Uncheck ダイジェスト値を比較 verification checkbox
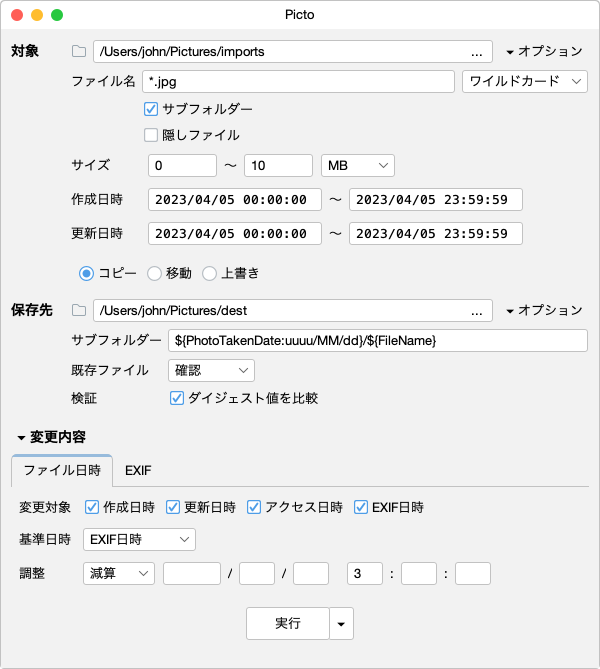Image resolution: width=600 pixels, height=669 pixels. click(177, 398)
